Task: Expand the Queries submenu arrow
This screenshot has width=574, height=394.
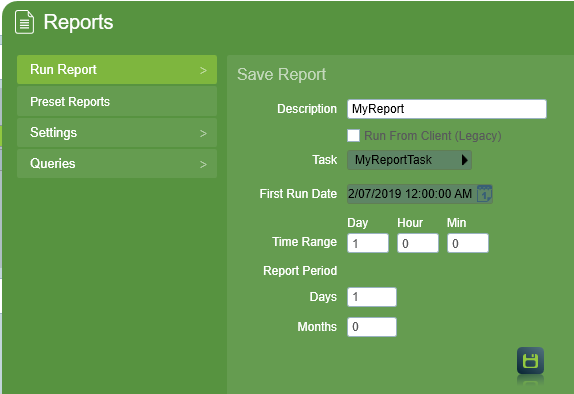Action: coord(203,164)
